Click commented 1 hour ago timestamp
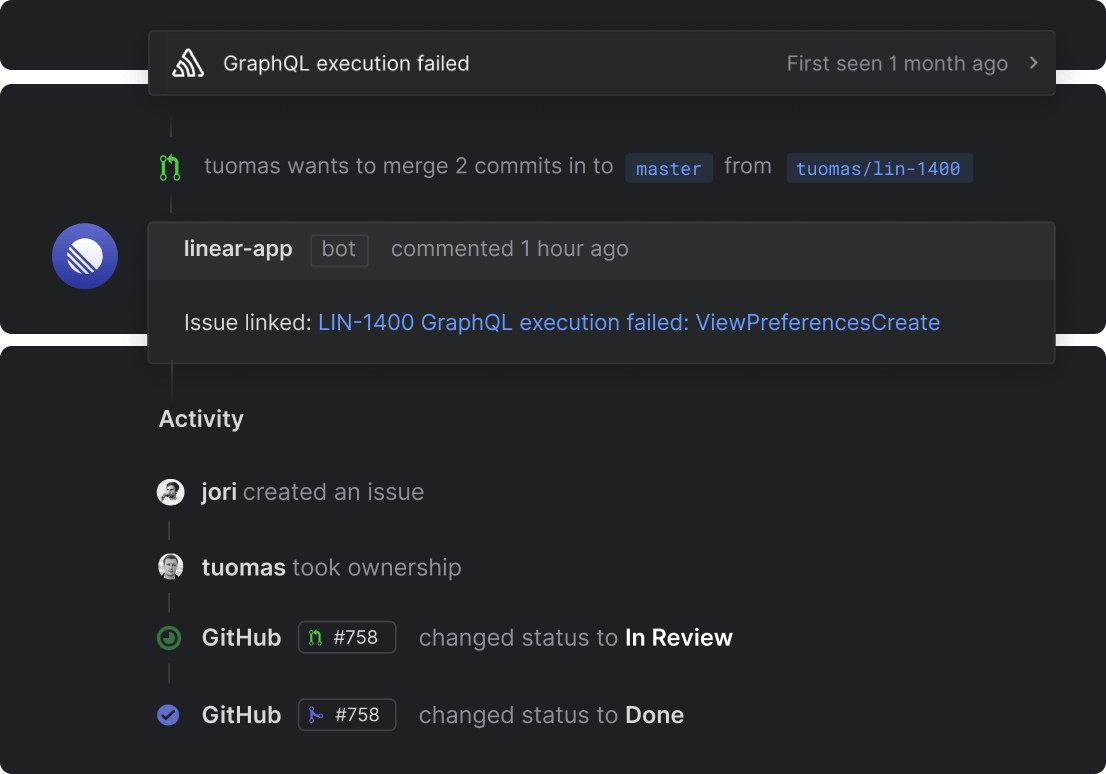Screen dimensions: 1106x774 (x=509, y=249)
